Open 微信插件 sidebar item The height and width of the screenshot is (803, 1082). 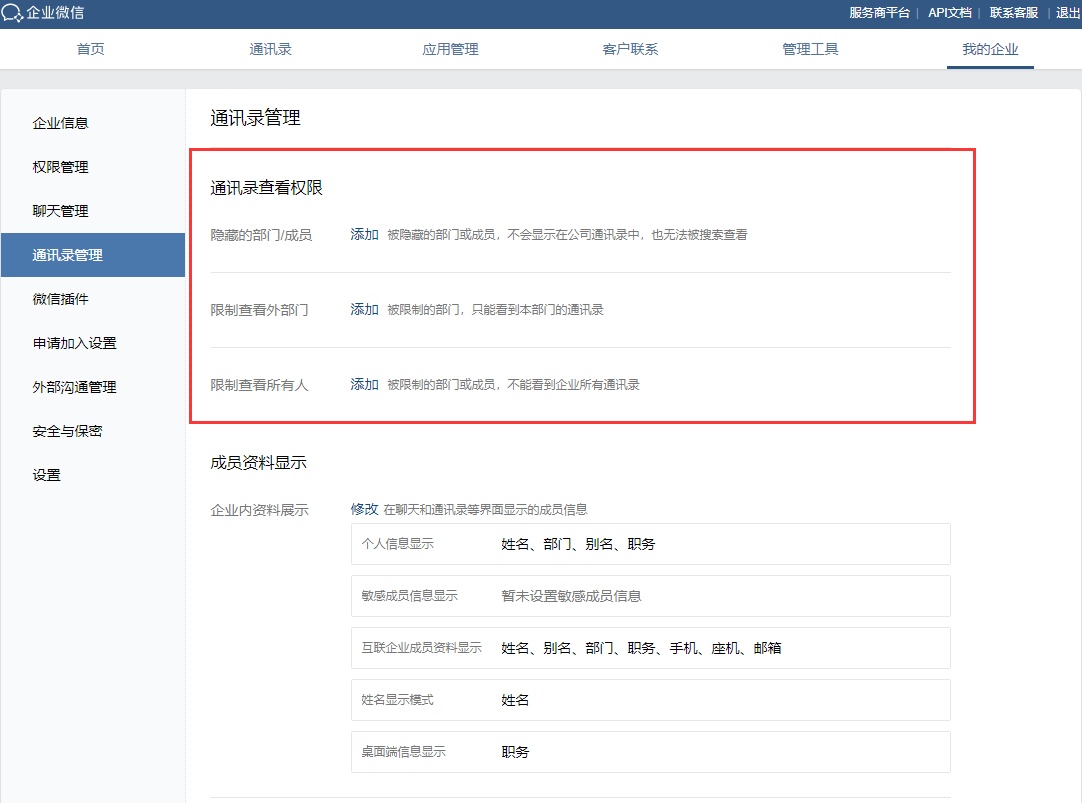point(61,299)
